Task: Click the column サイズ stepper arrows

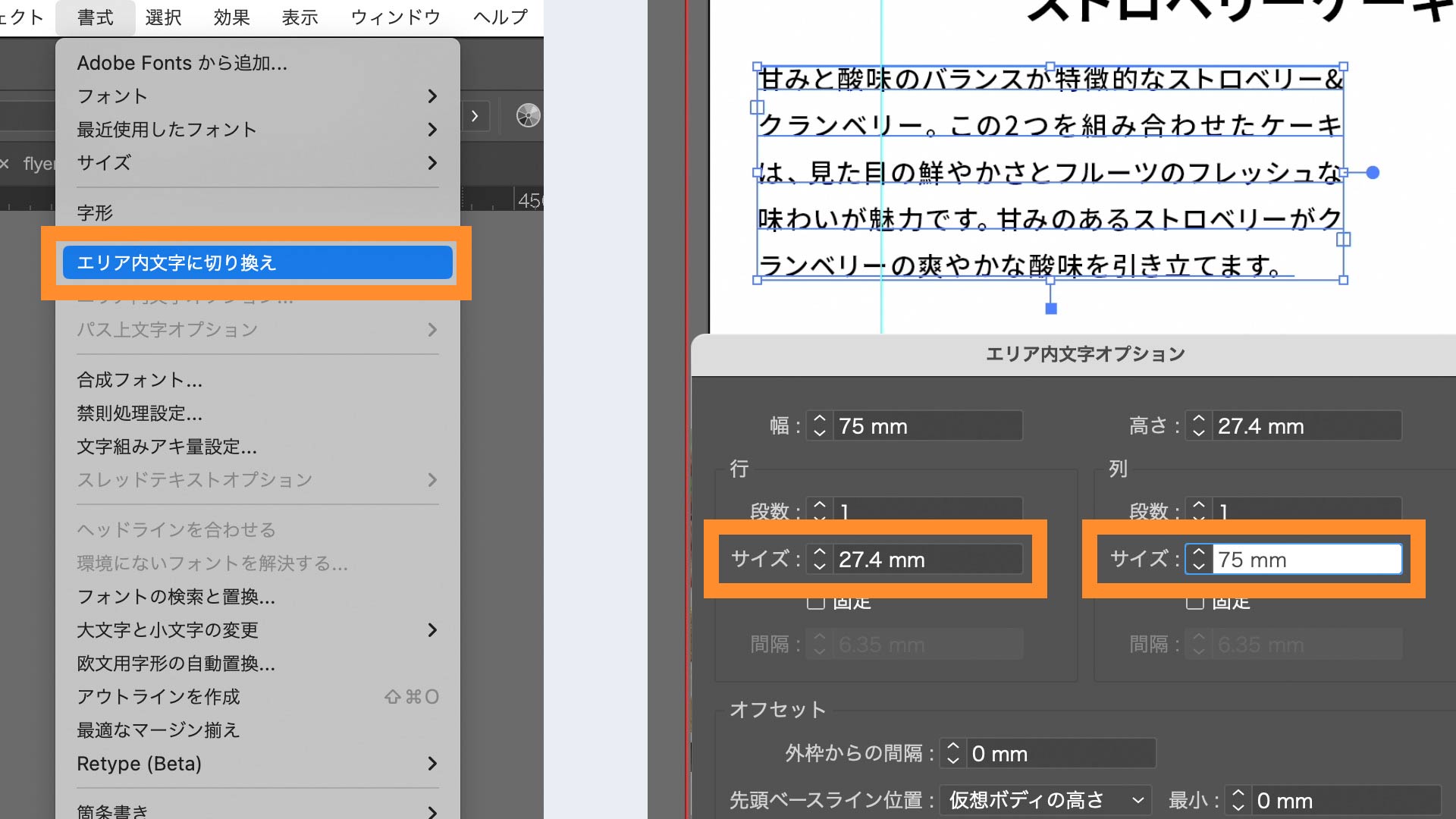Action: tap(1198, 559)
